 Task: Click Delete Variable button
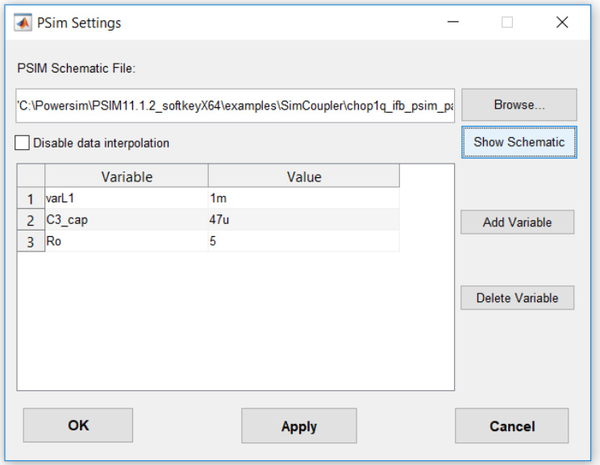tap(517, 297)
